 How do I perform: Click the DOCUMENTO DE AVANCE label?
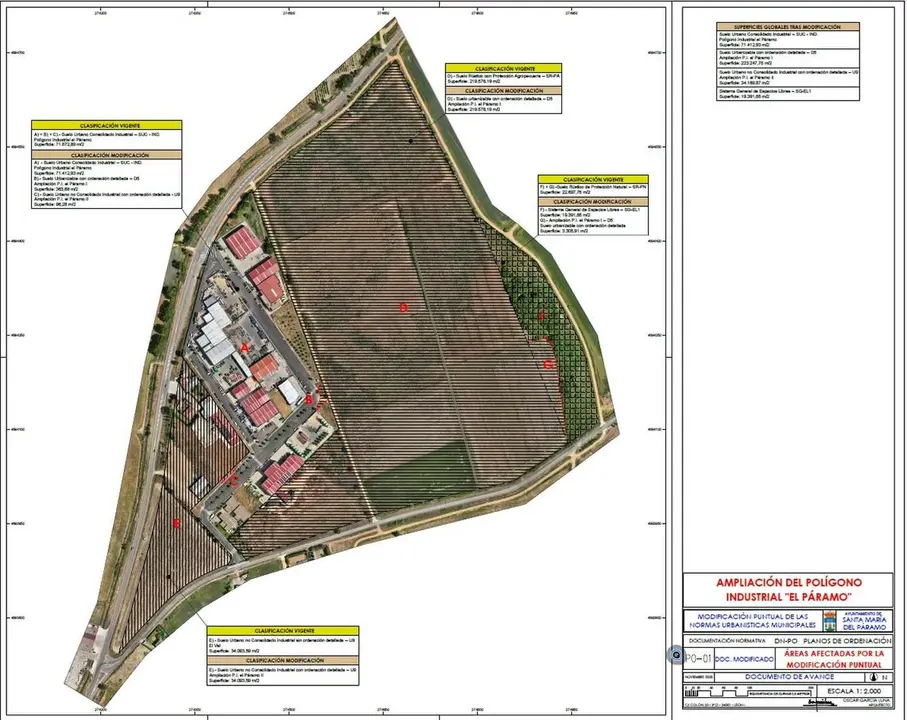coord(788,676)
